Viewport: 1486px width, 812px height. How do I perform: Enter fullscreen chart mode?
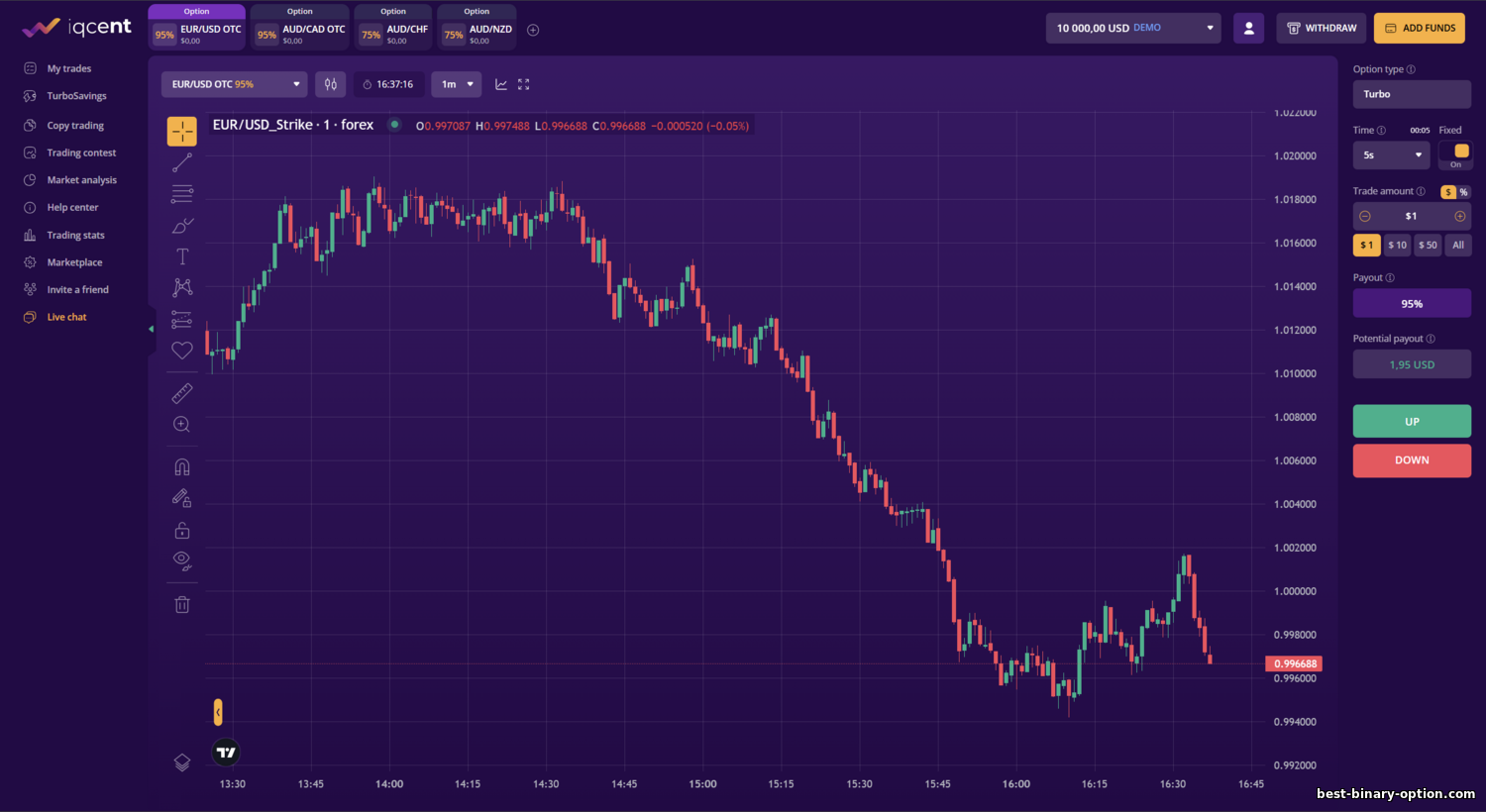[524, 84]
